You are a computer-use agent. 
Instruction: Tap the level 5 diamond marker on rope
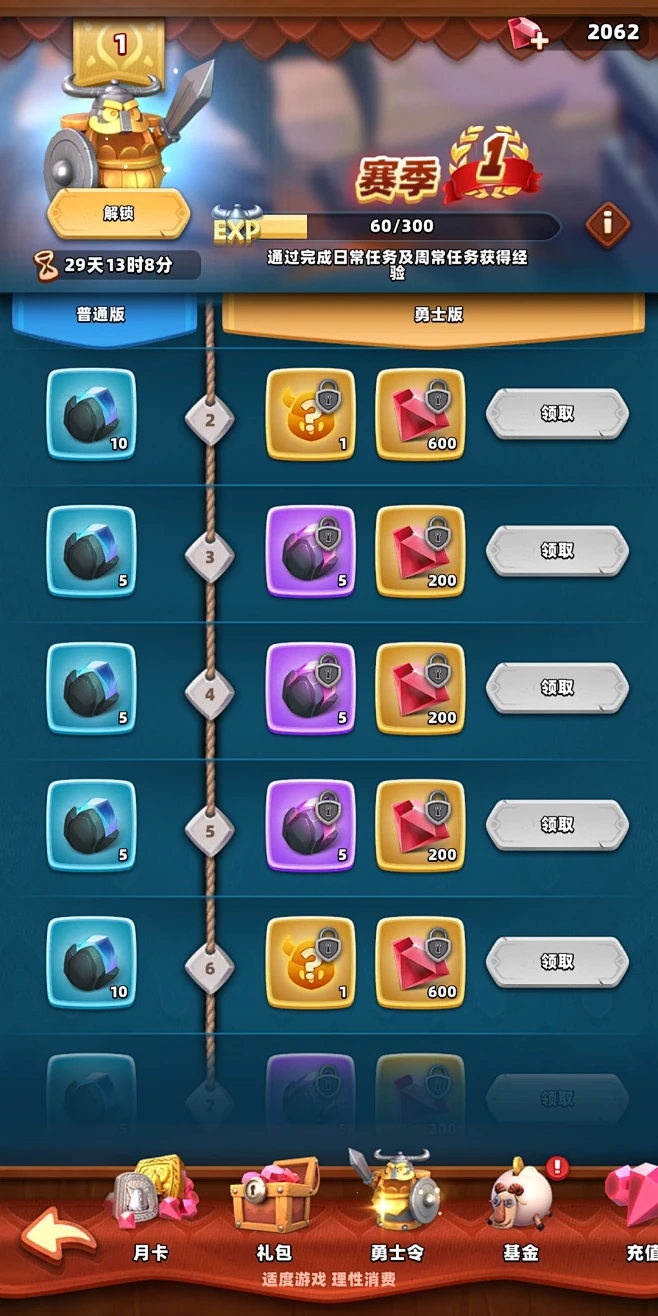(210, 830)
